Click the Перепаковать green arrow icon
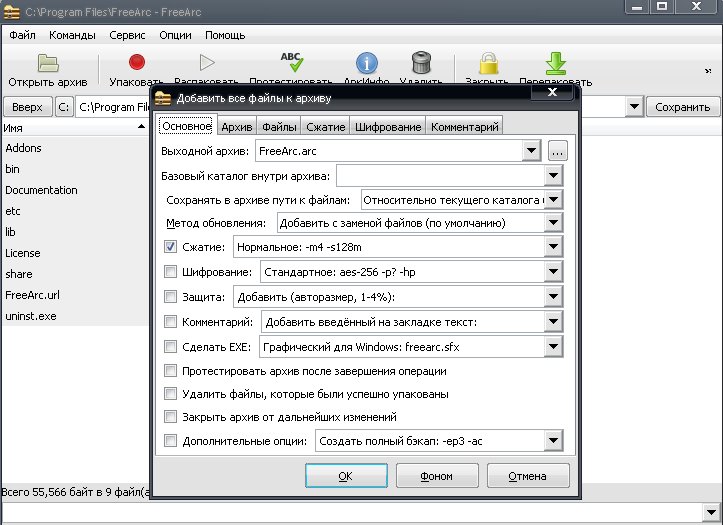 [555, 64]
